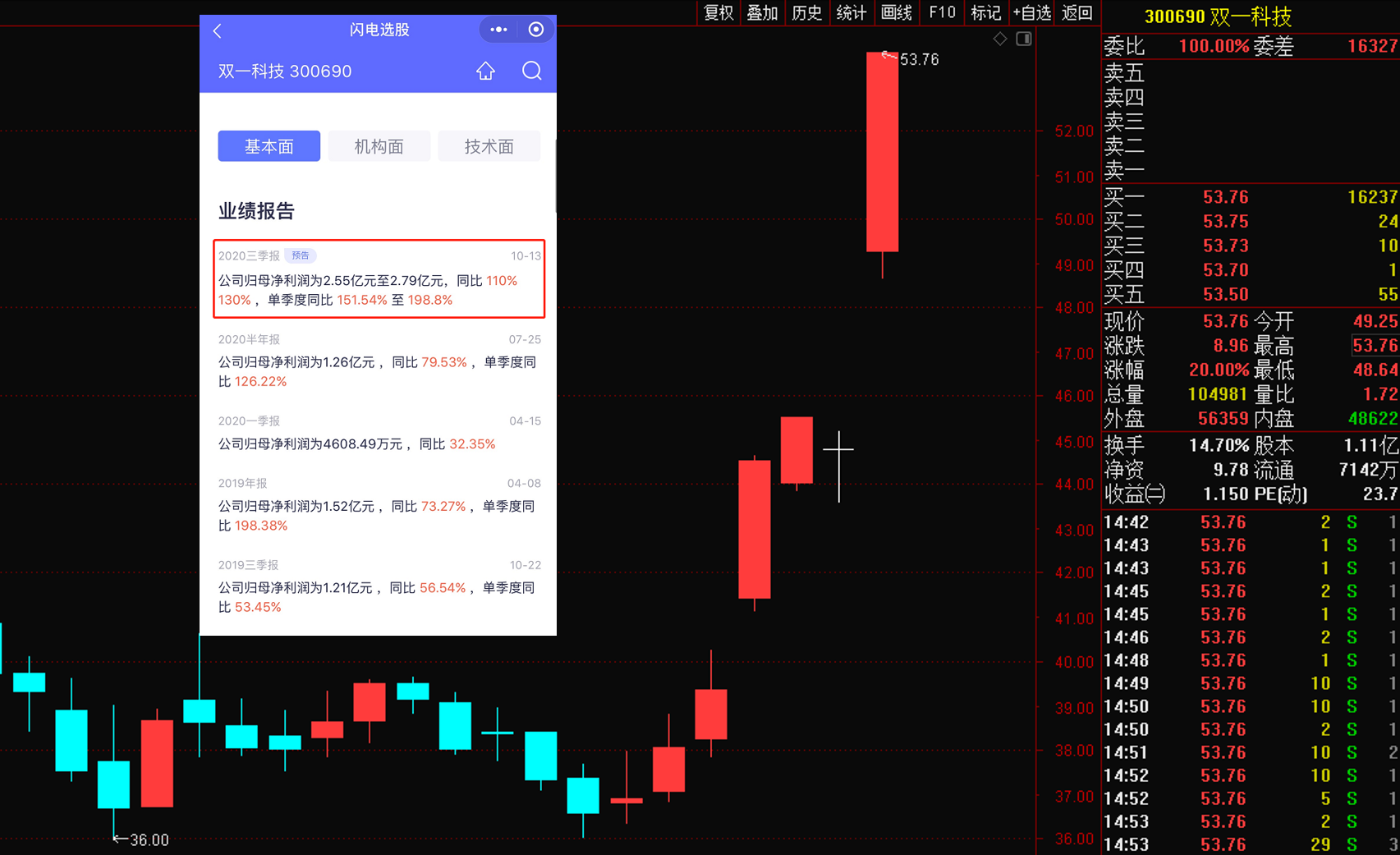Click 叠加 in the top toolbar
Viewport: 1400px width, 855px height.
(x=763, y=12)
